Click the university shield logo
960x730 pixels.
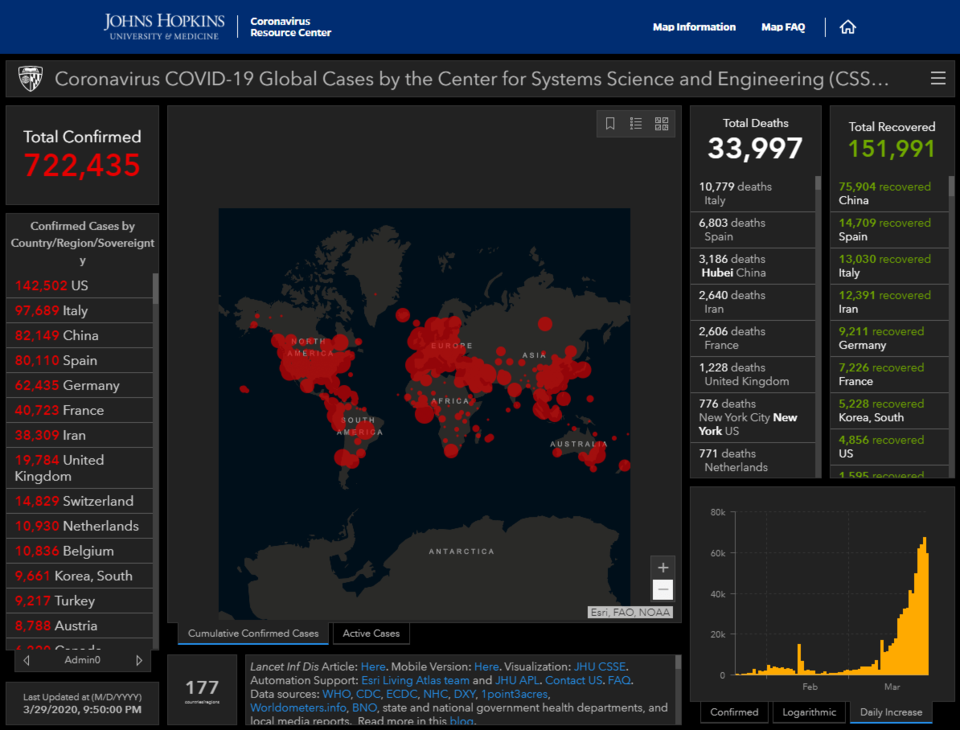(x=30, y=78)
